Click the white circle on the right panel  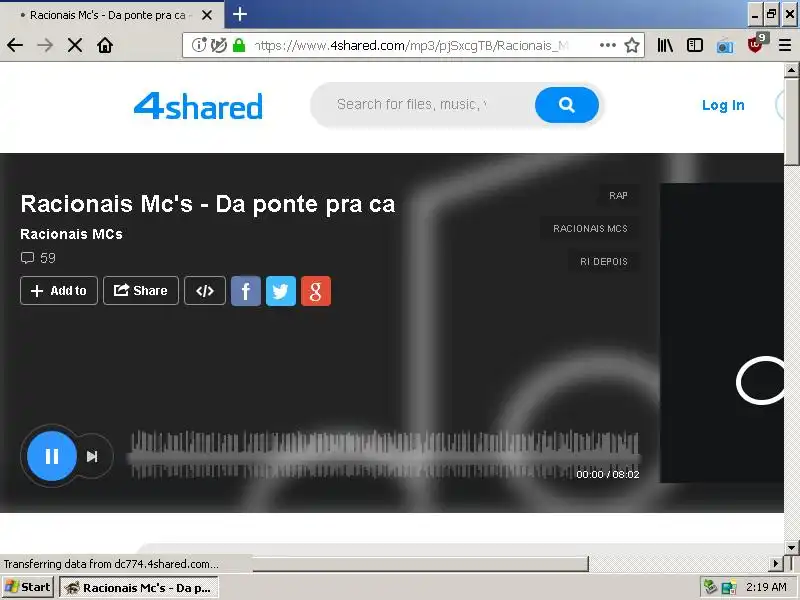click(760, 381)
